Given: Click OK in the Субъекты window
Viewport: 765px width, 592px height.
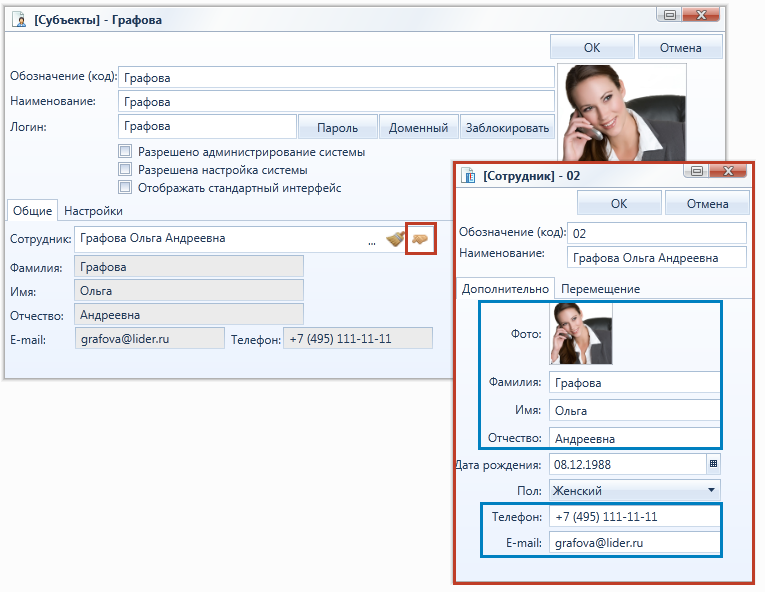Looking at the screenshot, I should tap(592, 47).
